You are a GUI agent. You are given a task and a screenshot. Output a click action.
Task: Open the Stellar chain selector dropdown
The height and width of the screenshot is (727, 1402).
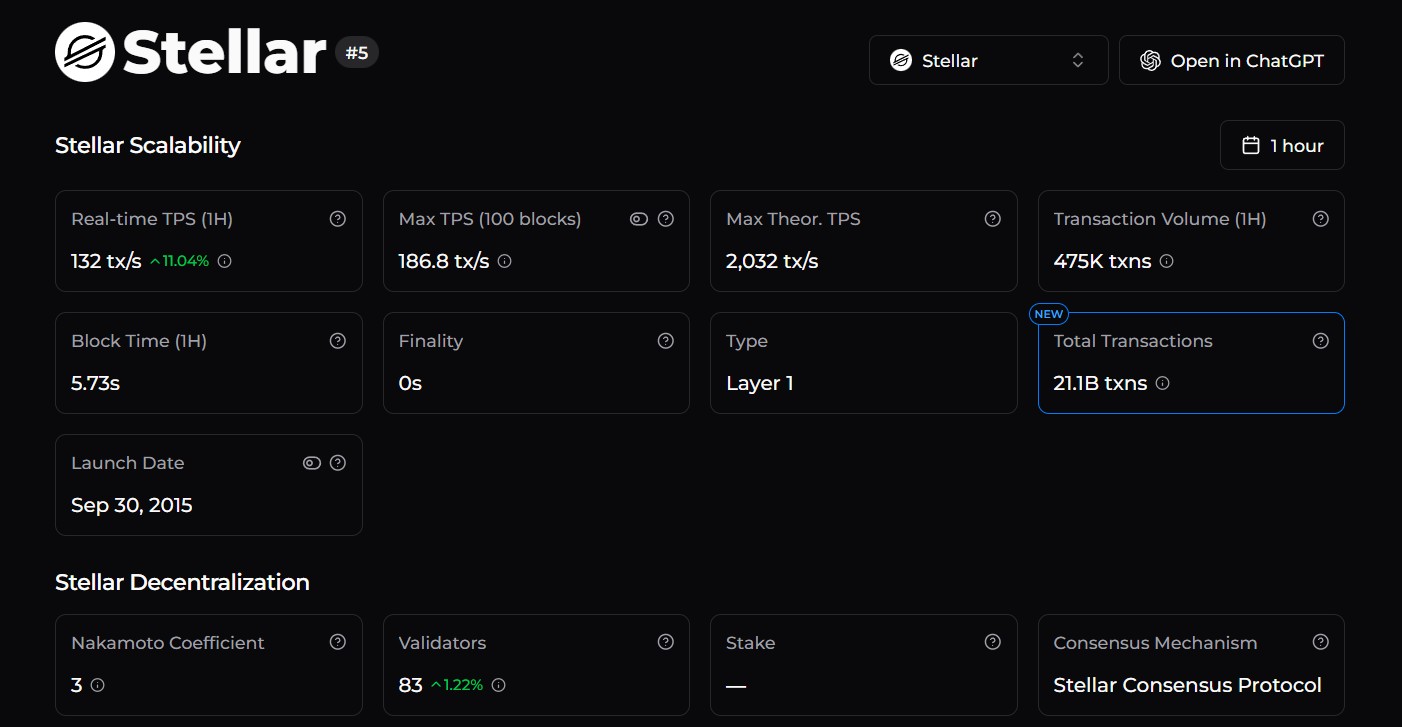tap(989, 60)
